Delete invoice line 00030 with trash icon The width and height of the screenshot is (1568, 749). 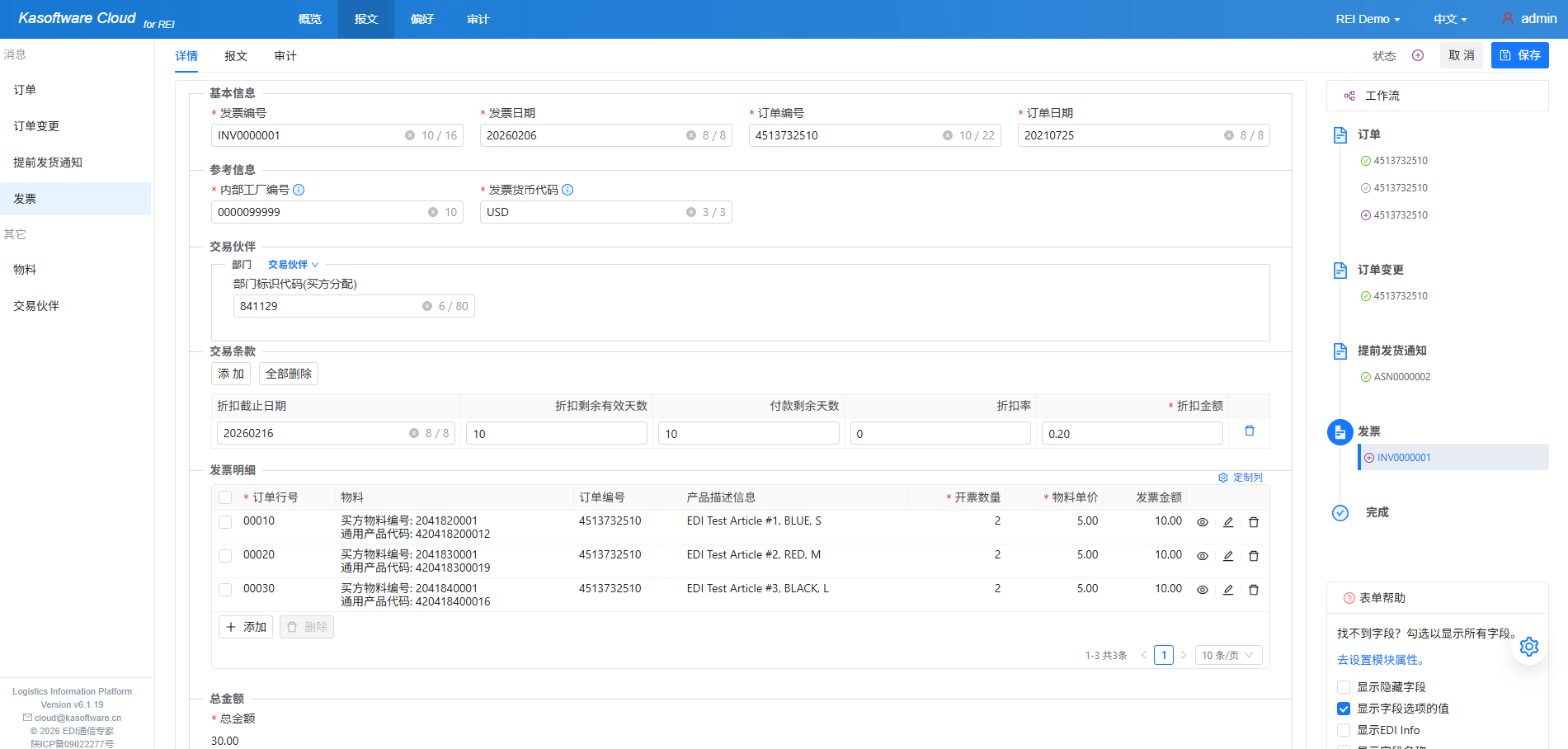1253,590
